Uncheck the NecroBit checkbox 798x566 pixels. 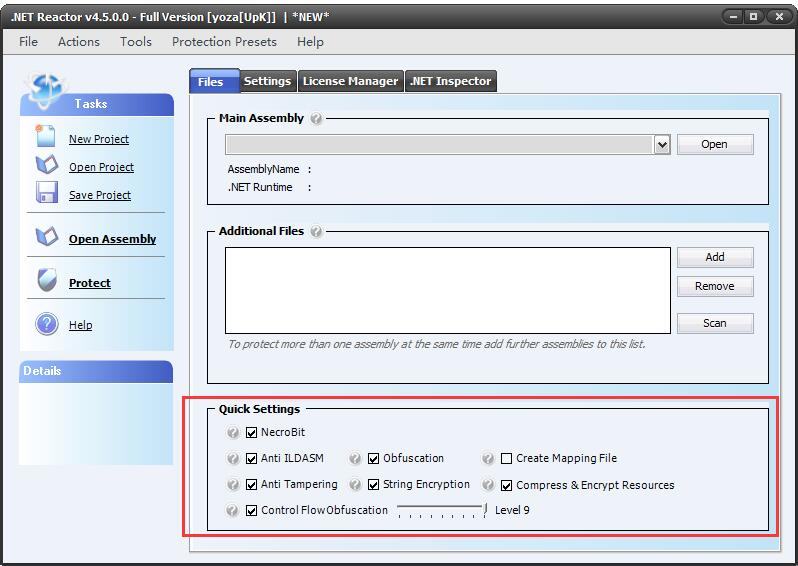pos(251,433)
